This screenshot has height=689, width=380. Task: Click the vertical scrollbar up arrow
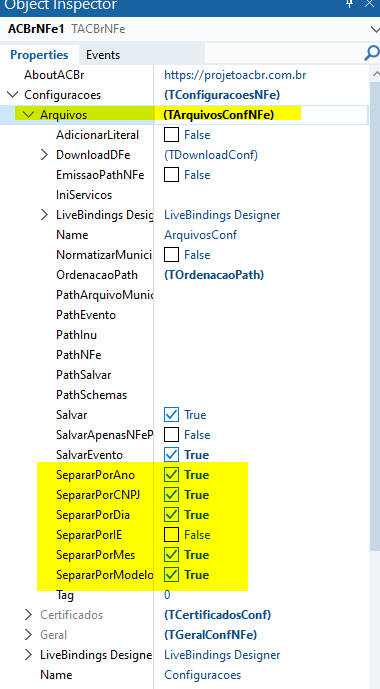pyautogui.click(x=376, y=73)
